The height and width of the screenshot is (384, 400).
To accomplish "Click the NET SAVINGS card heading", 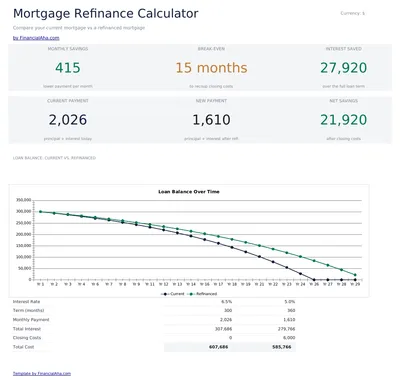I will point(344,101).
